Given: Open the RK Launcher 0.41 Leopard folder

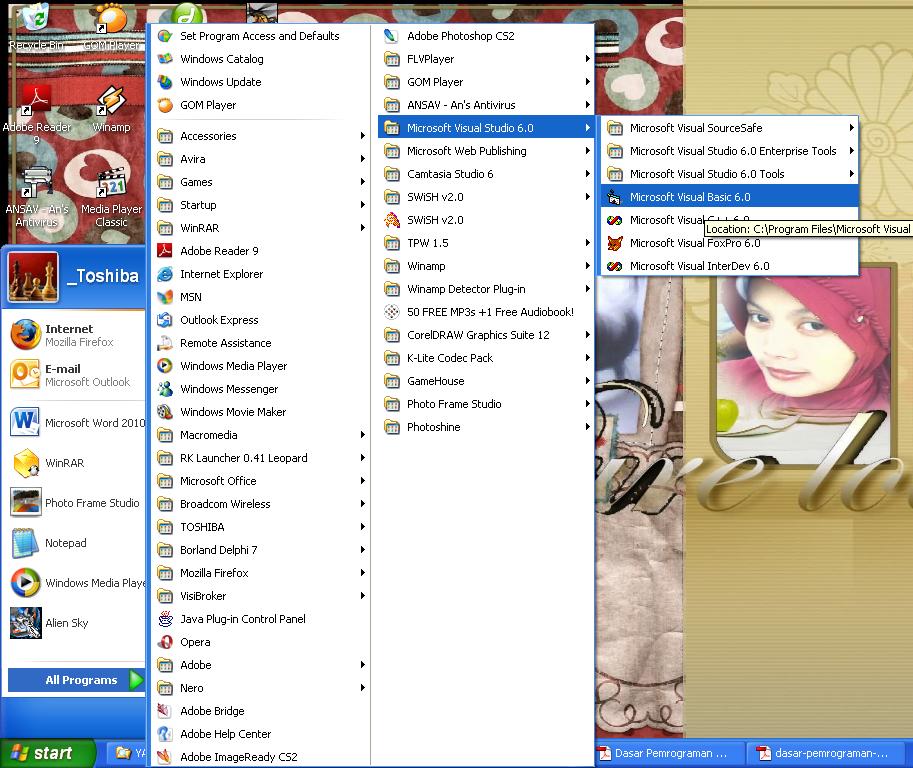Looking at the screenshot, I should pos(261,458).
